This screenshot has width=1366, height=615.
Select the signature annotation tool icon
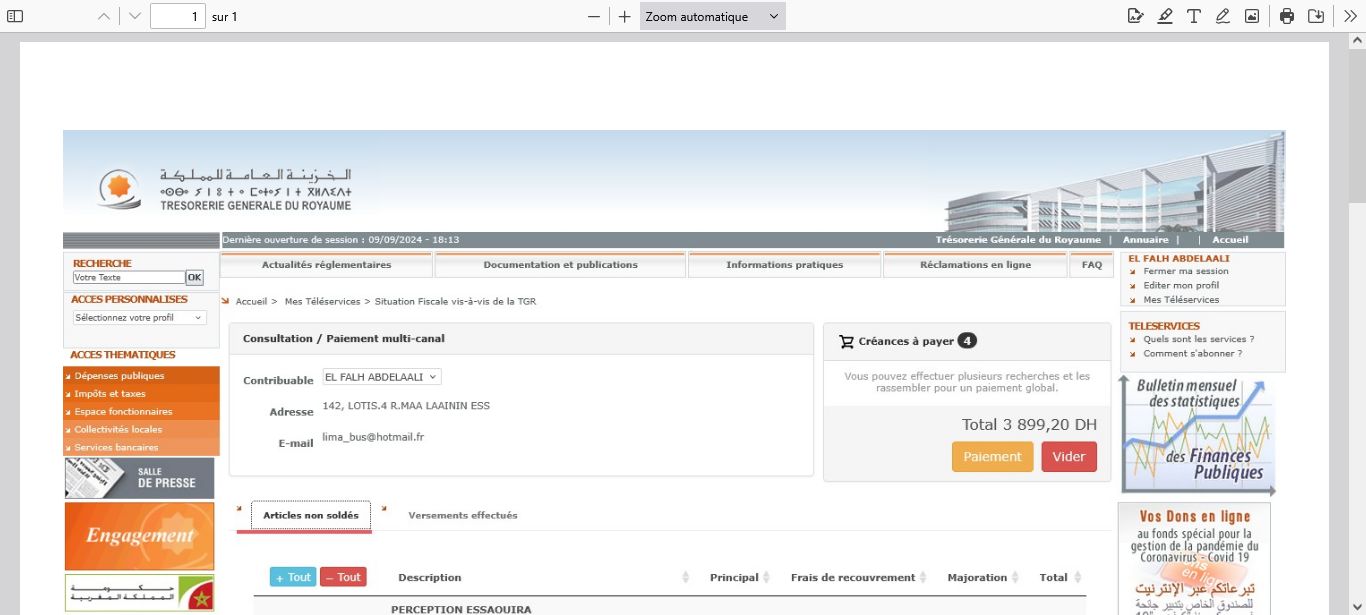[1135, 16]
